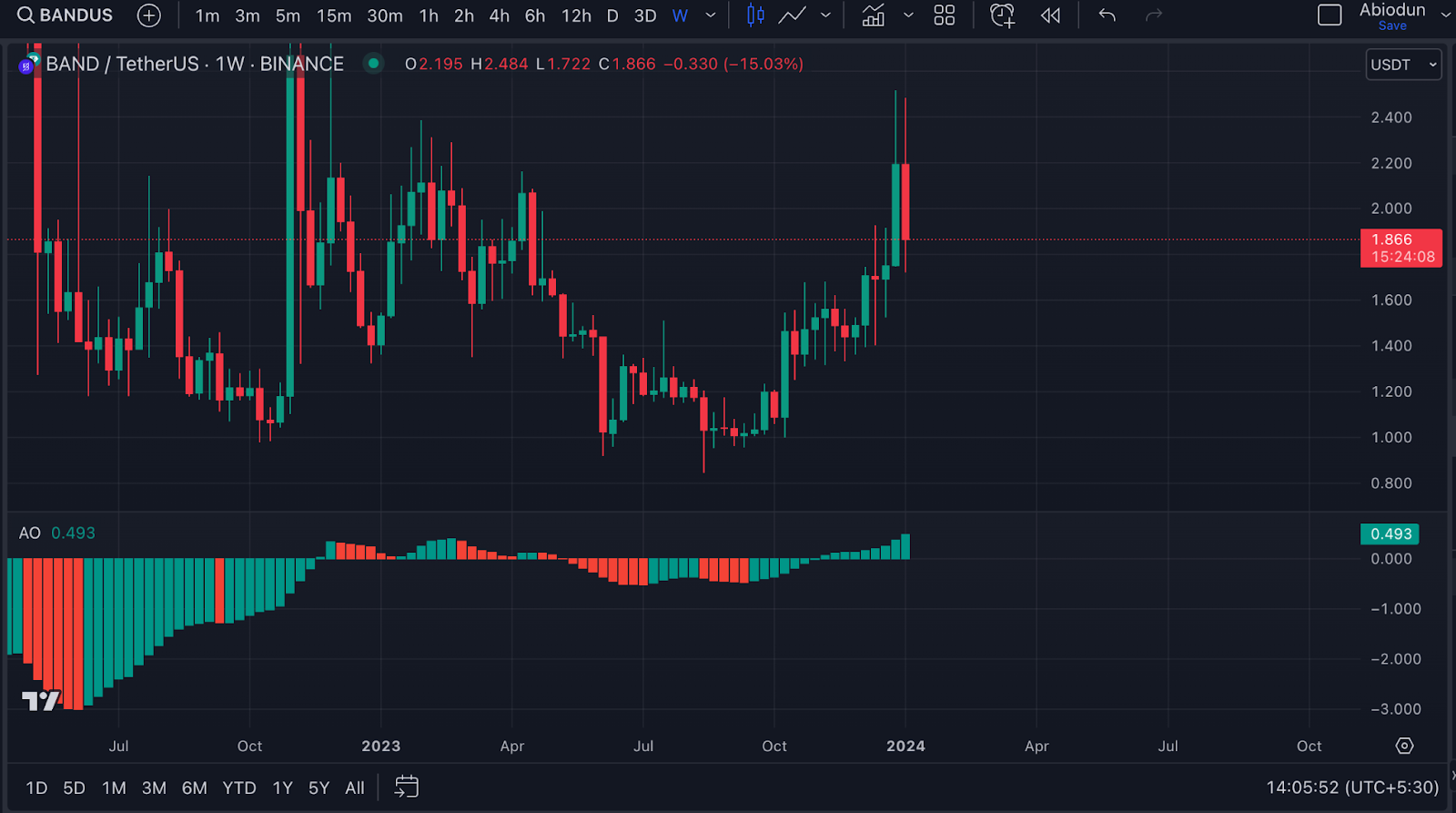The width and height of the screenshot is (1456, 813).
Task: Open the indicators icon
Action: (x=874, y=15)
